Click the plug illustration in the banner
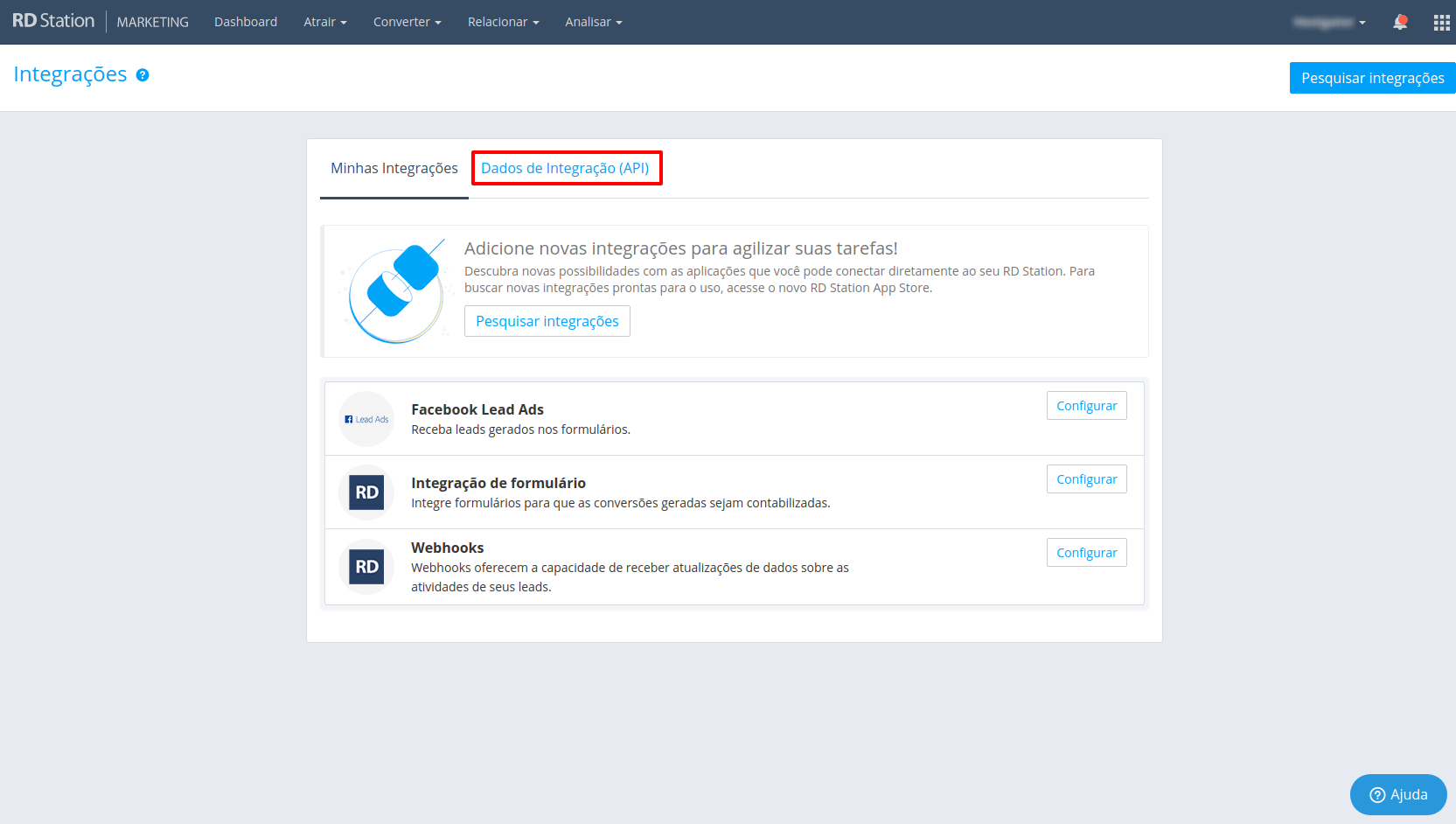 [x=398, y=292]
